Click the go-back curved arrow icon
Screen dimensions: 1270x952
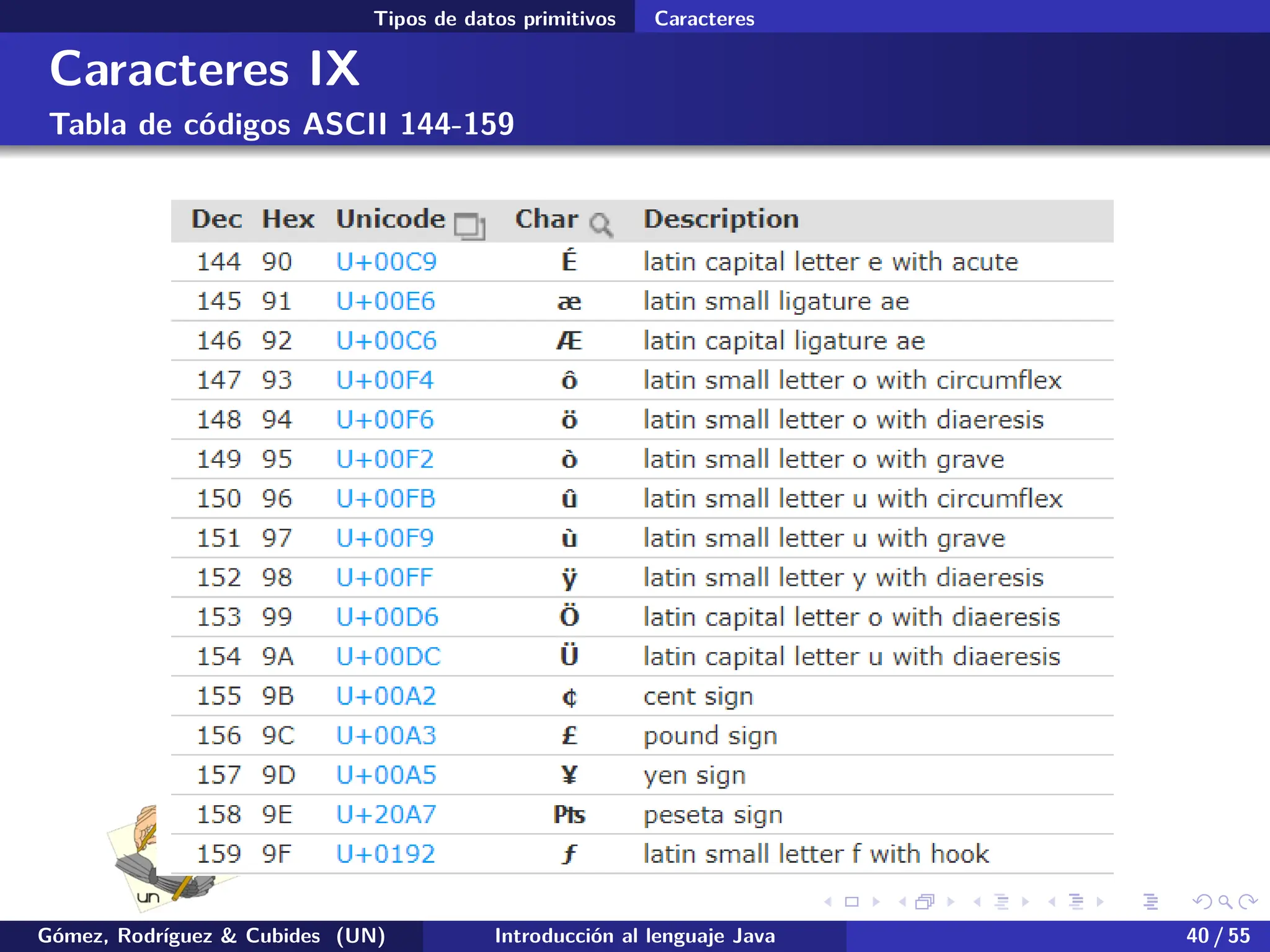(x=1202, y=902)
